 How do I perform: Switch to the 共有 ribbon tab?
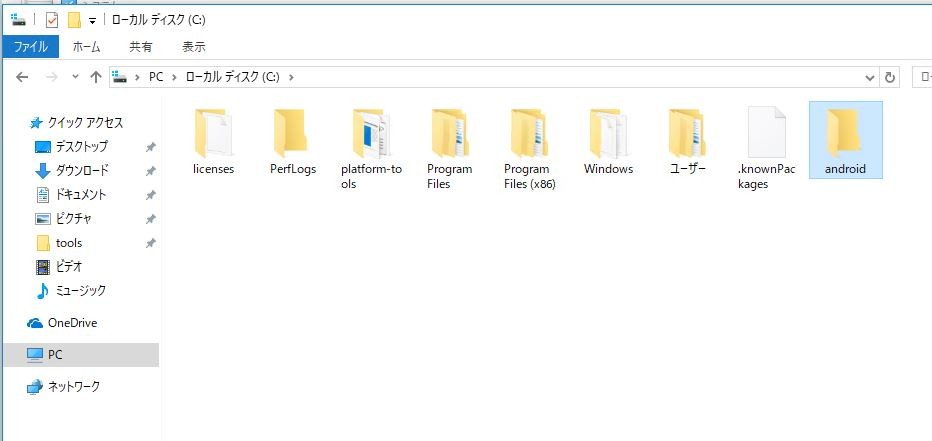coord(141,47)
